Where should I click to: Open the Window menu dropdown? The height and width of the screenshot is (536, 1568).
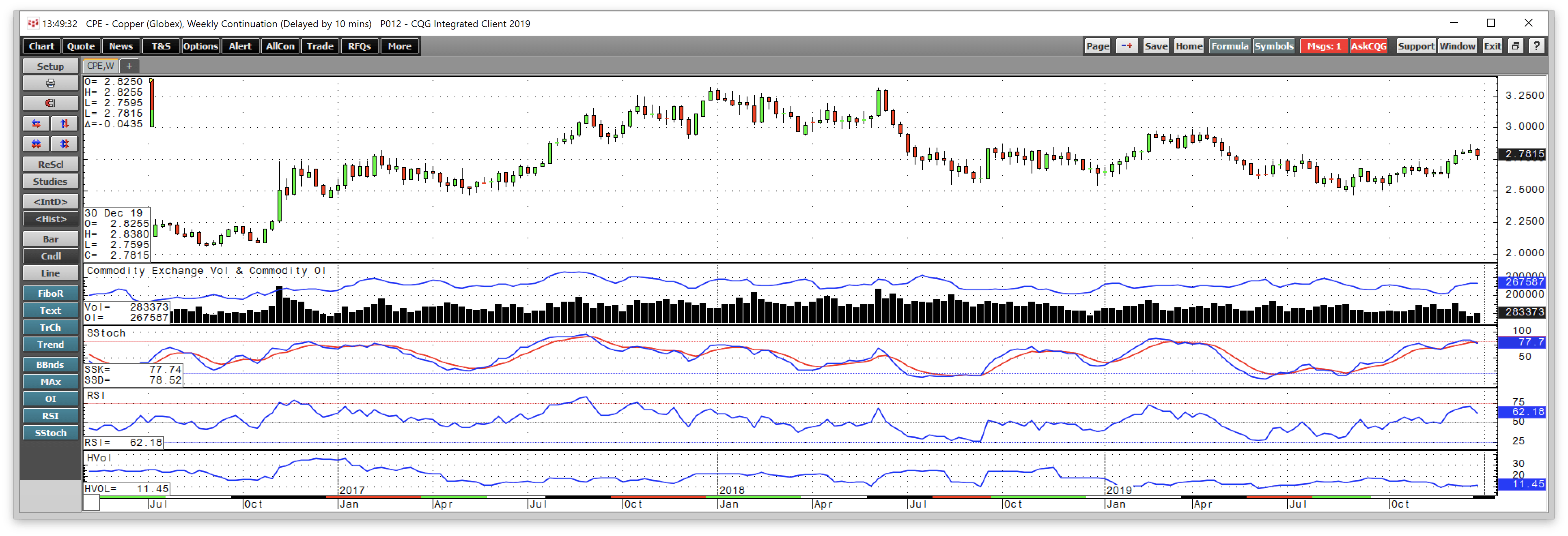pyautogui.click(x=1457, y=46)
